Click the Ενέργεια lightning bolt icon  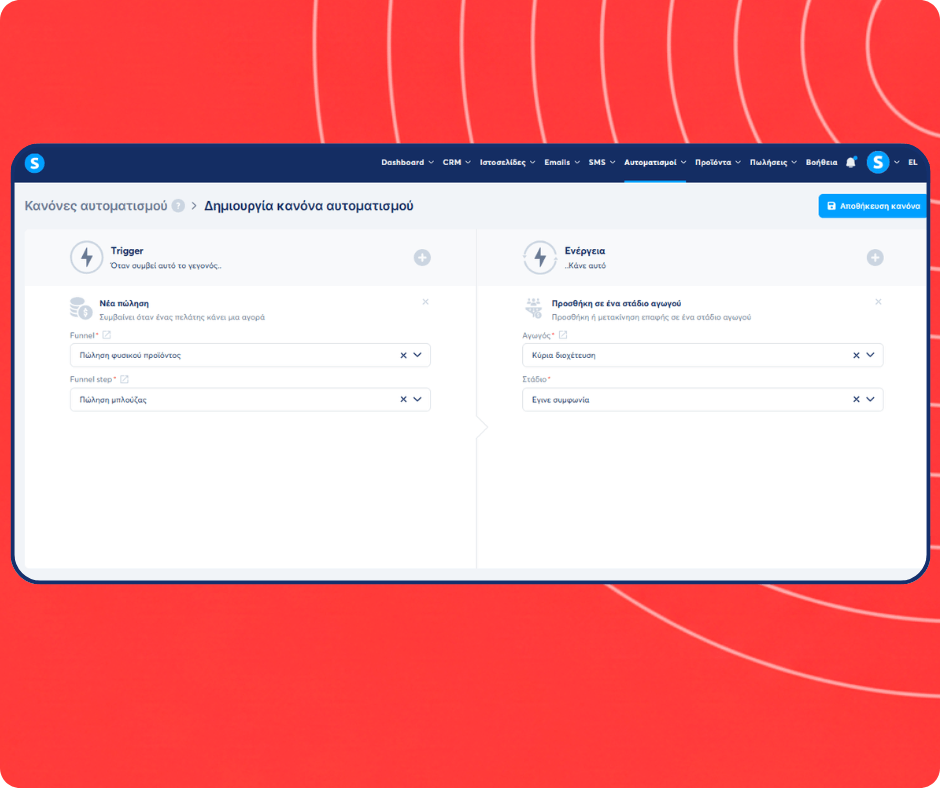coord(540,257)
